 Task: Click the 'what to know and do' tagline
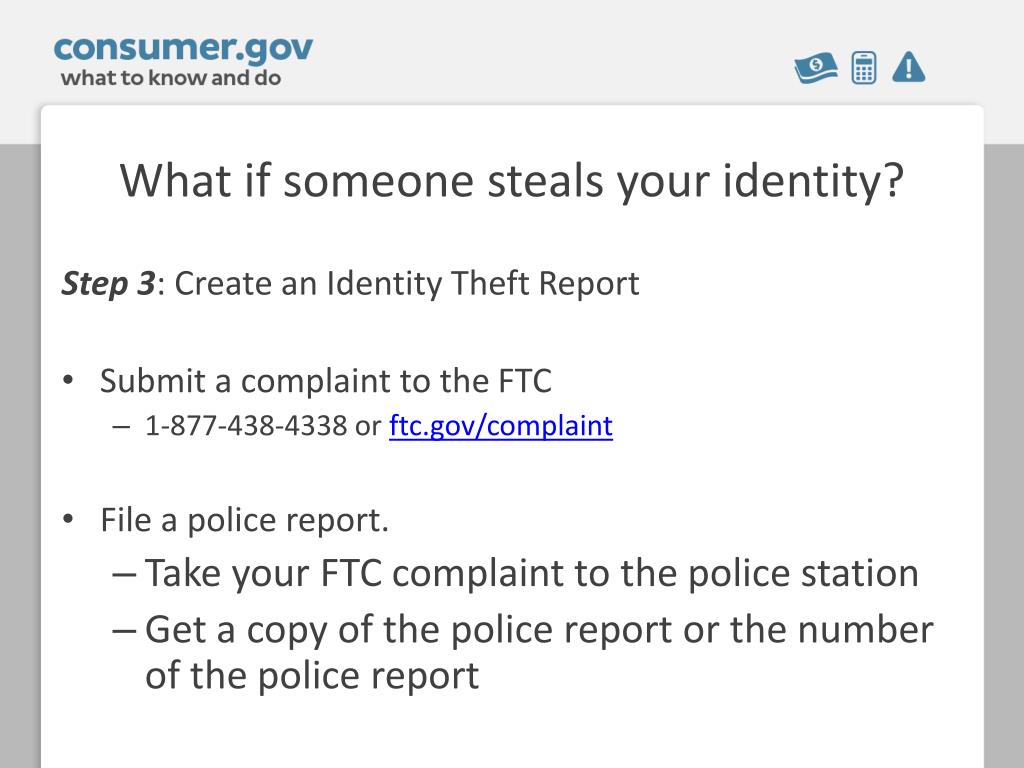coord(170,78)
